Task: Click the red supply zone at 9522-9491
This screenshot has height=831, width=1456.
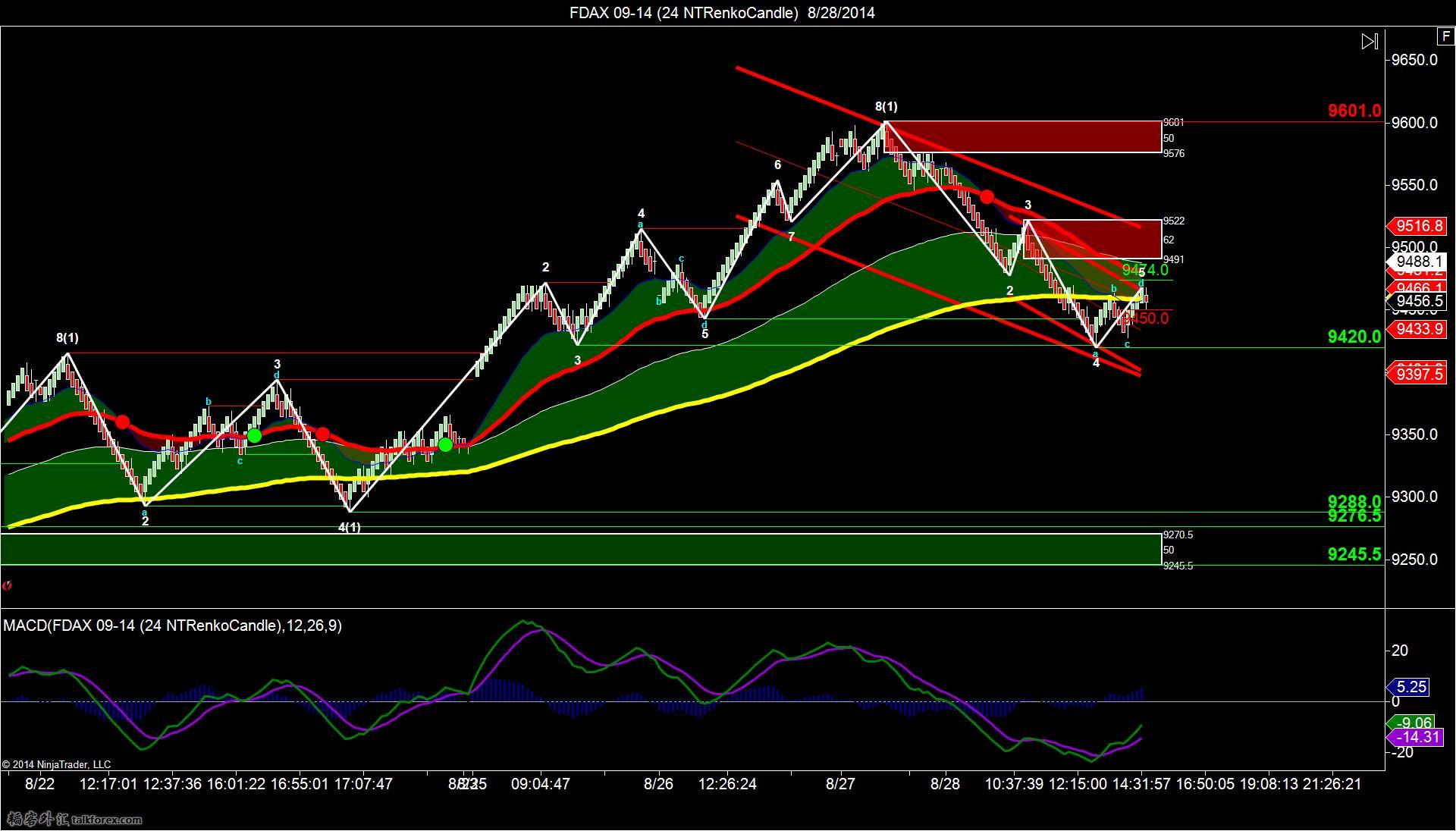Action: (x=1092, y=239)
